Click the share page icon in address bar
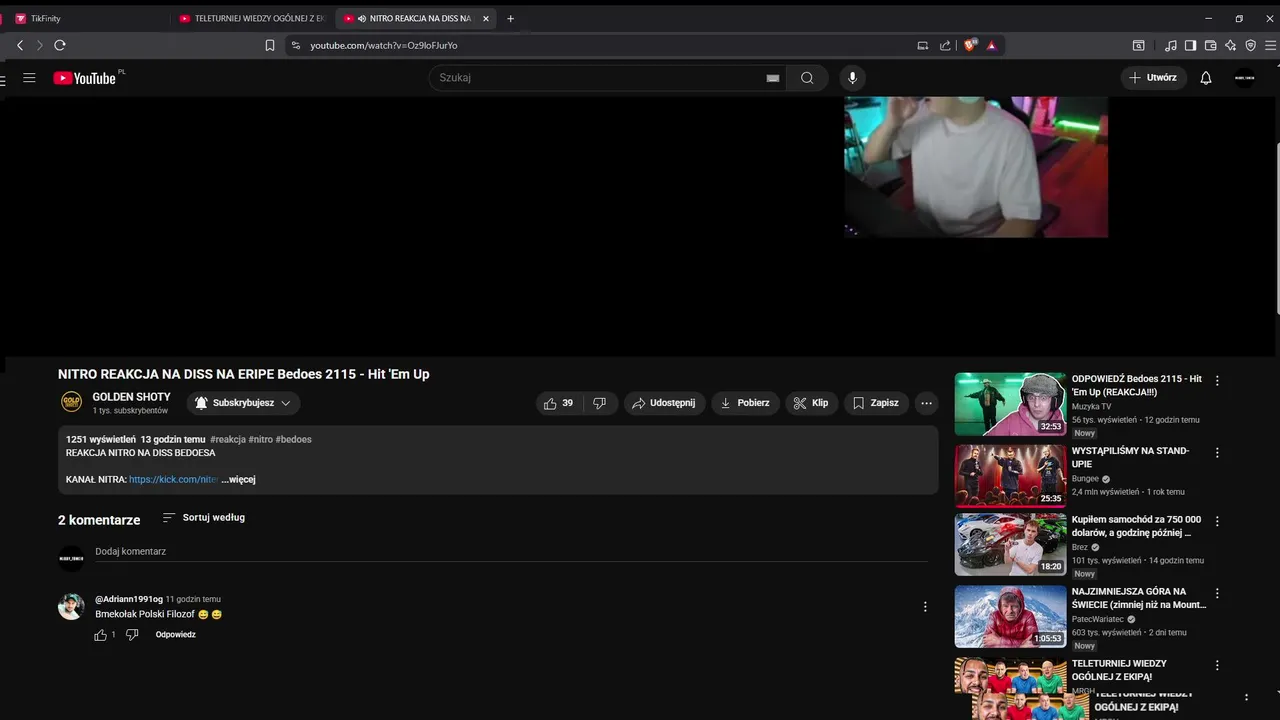Viewport: 1280px width, 720px height. pos(945,45)
